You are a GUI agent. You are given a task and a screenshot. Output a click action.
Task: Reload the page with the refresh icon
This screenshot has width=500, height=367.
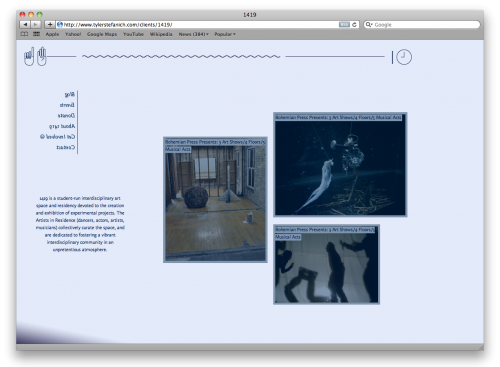(354, 25)
